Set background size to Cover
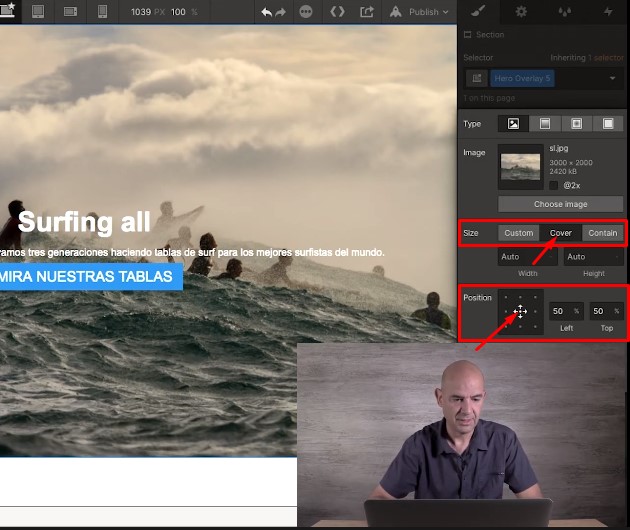630x530 pixels. pyautogui.click(x=560, y=233)
